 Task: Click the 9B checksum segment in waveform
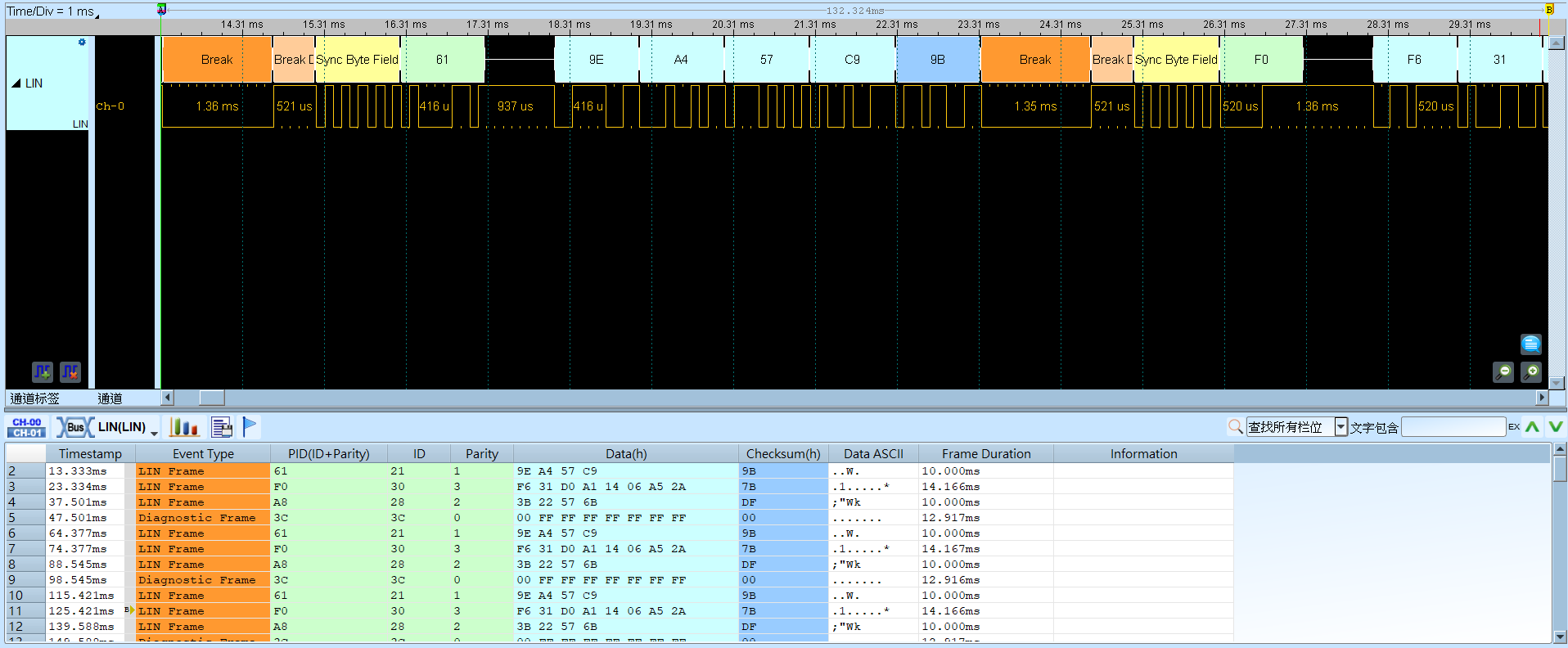(938, 60)
